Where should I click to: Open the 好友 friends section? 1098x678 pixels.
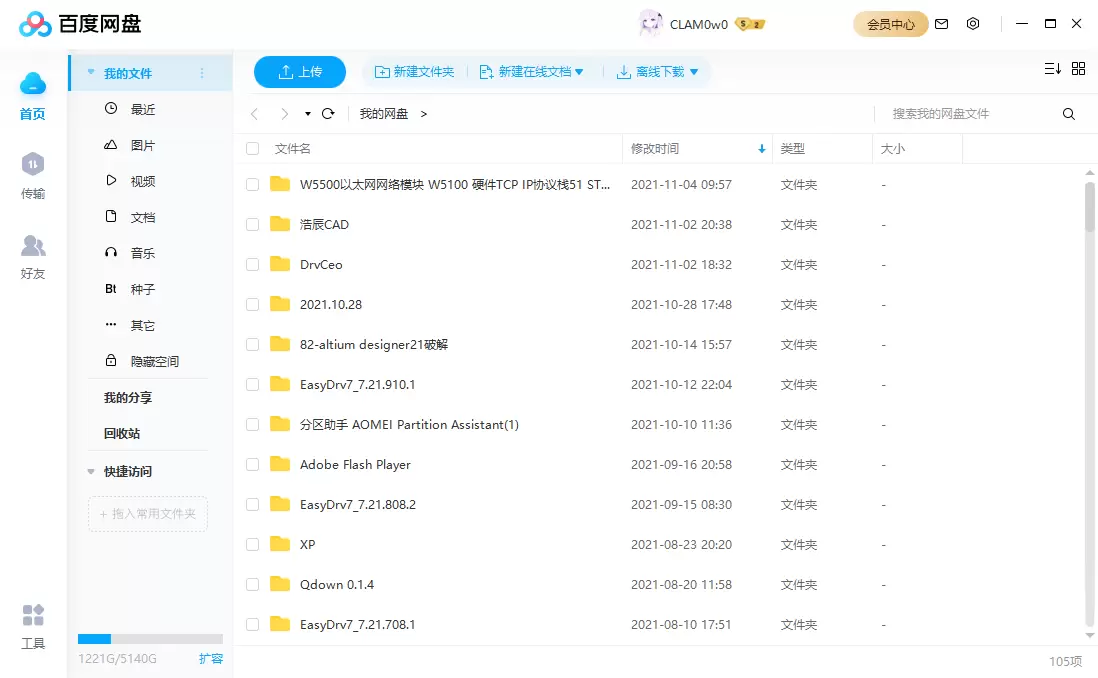coord(33,256)
